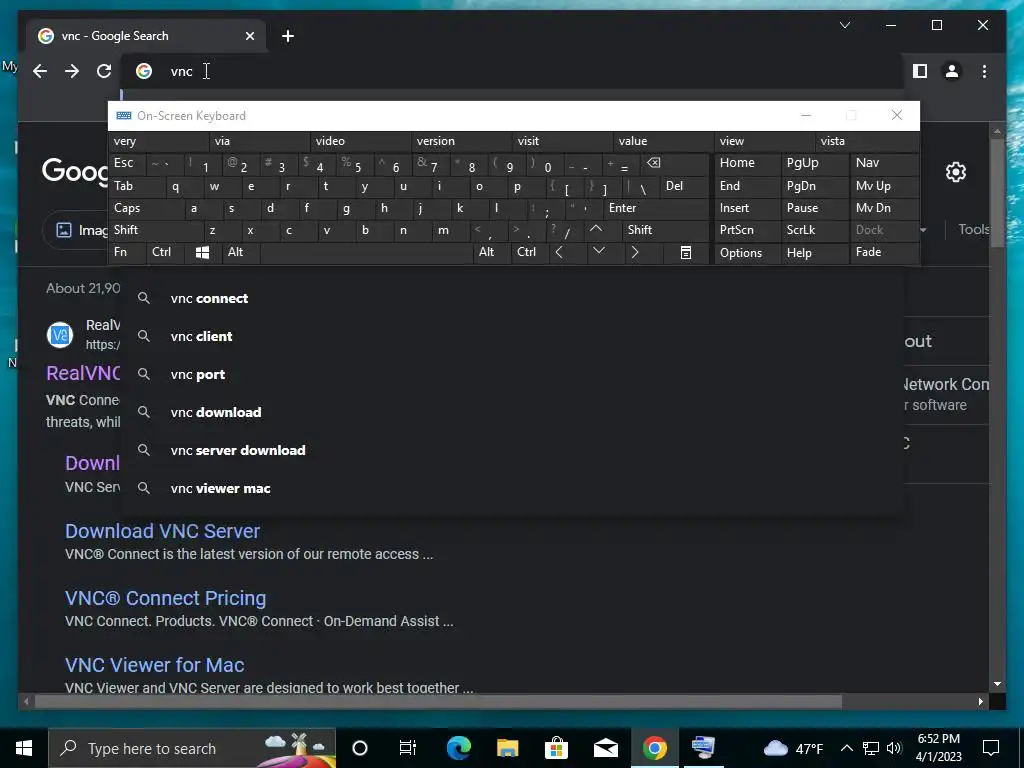Toggle left Alt key on On-Screen Keyboard
Screen dimensions: 1024x768
click(x=241, y=252)
